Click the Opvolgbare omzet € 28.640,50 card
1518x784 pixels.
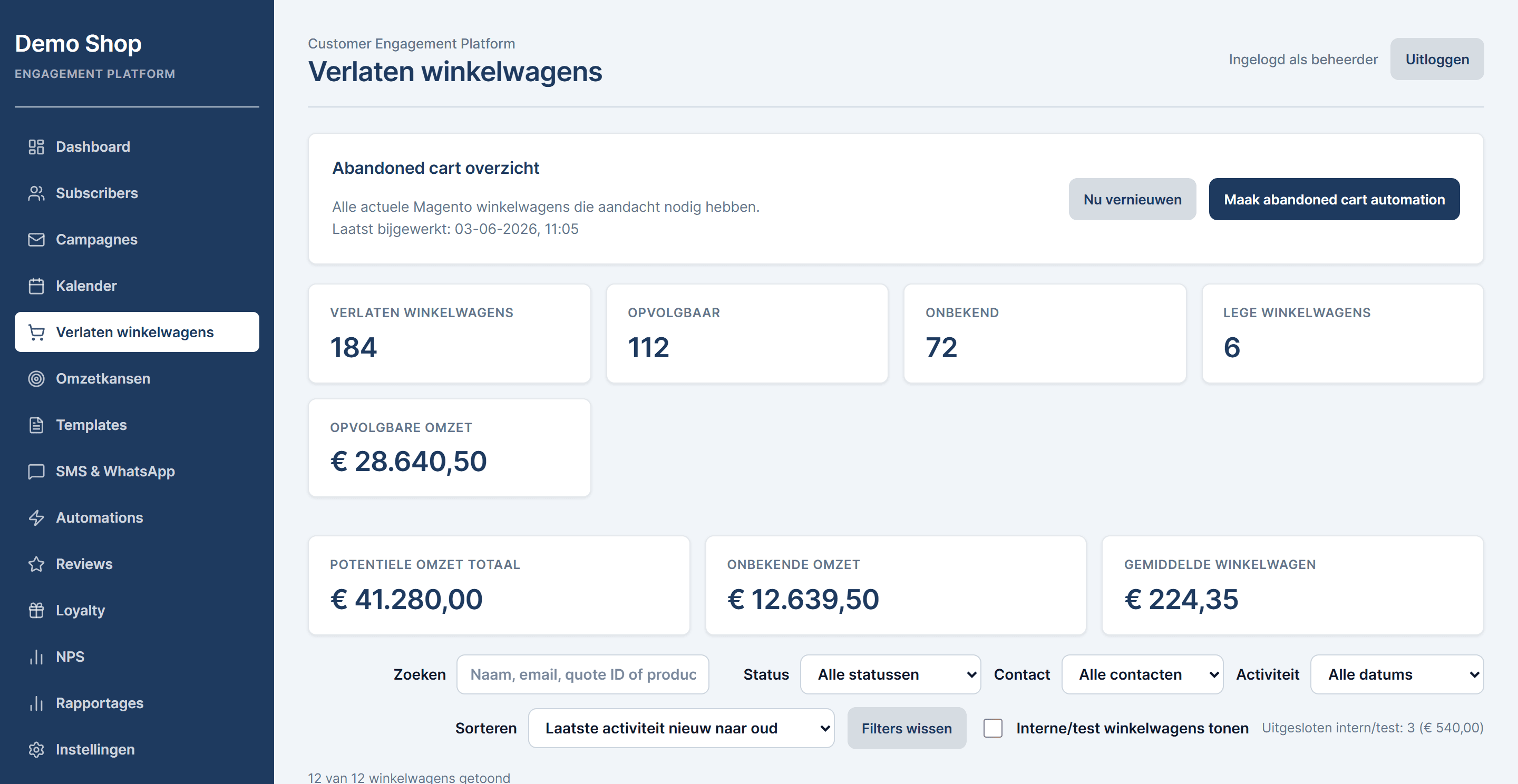[x=450, y=448]
